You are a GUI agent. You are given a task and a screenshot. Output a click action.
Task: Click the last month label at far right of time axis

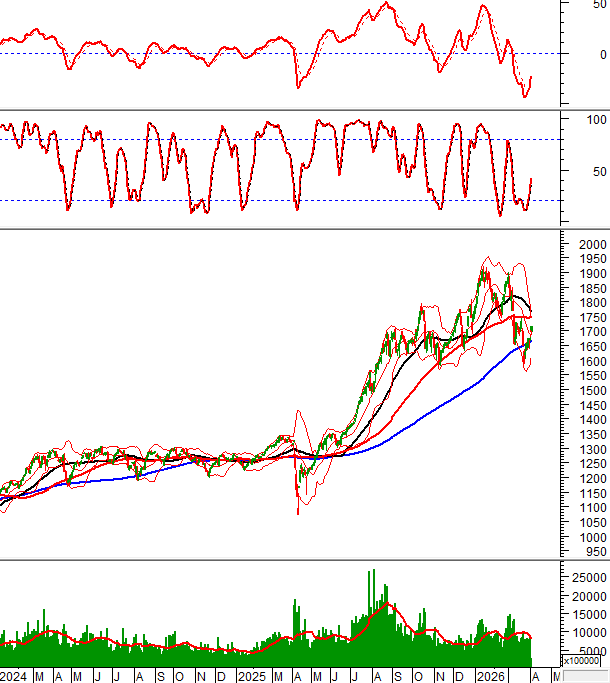tap(556, 675)
